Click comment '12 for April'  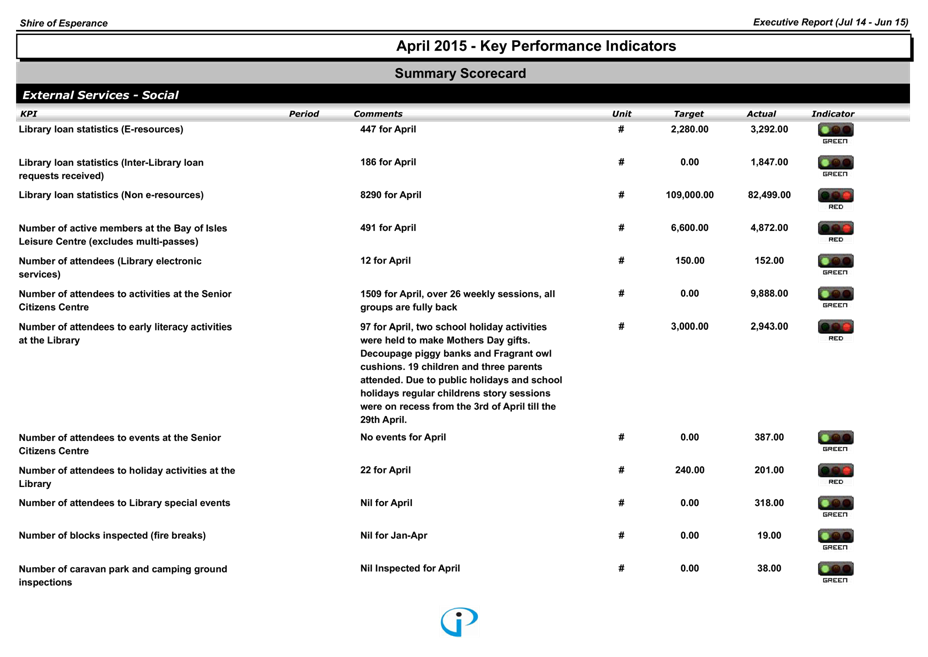point(385,260)
